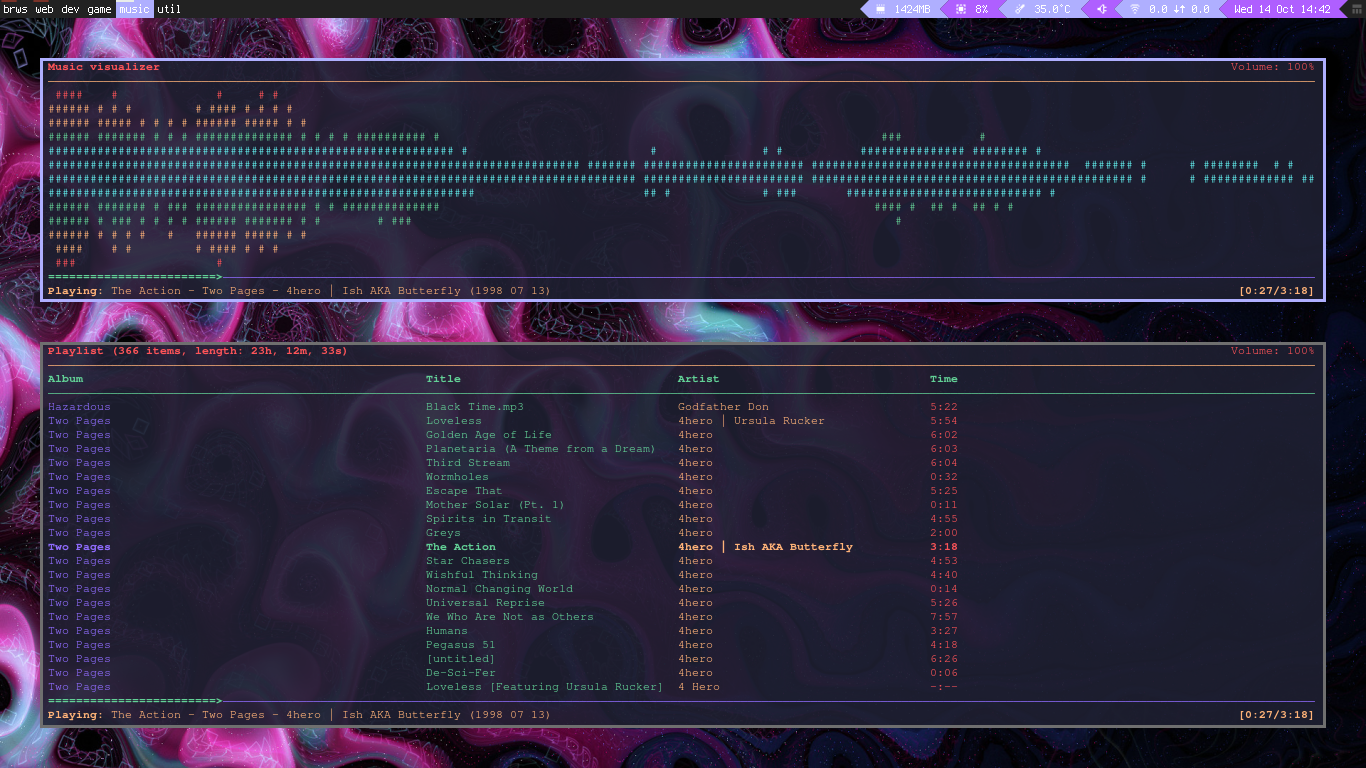Select the Greys track
Image resolution: width=1366 pixels, height=768 pixels.
click(x=443, y=533)
